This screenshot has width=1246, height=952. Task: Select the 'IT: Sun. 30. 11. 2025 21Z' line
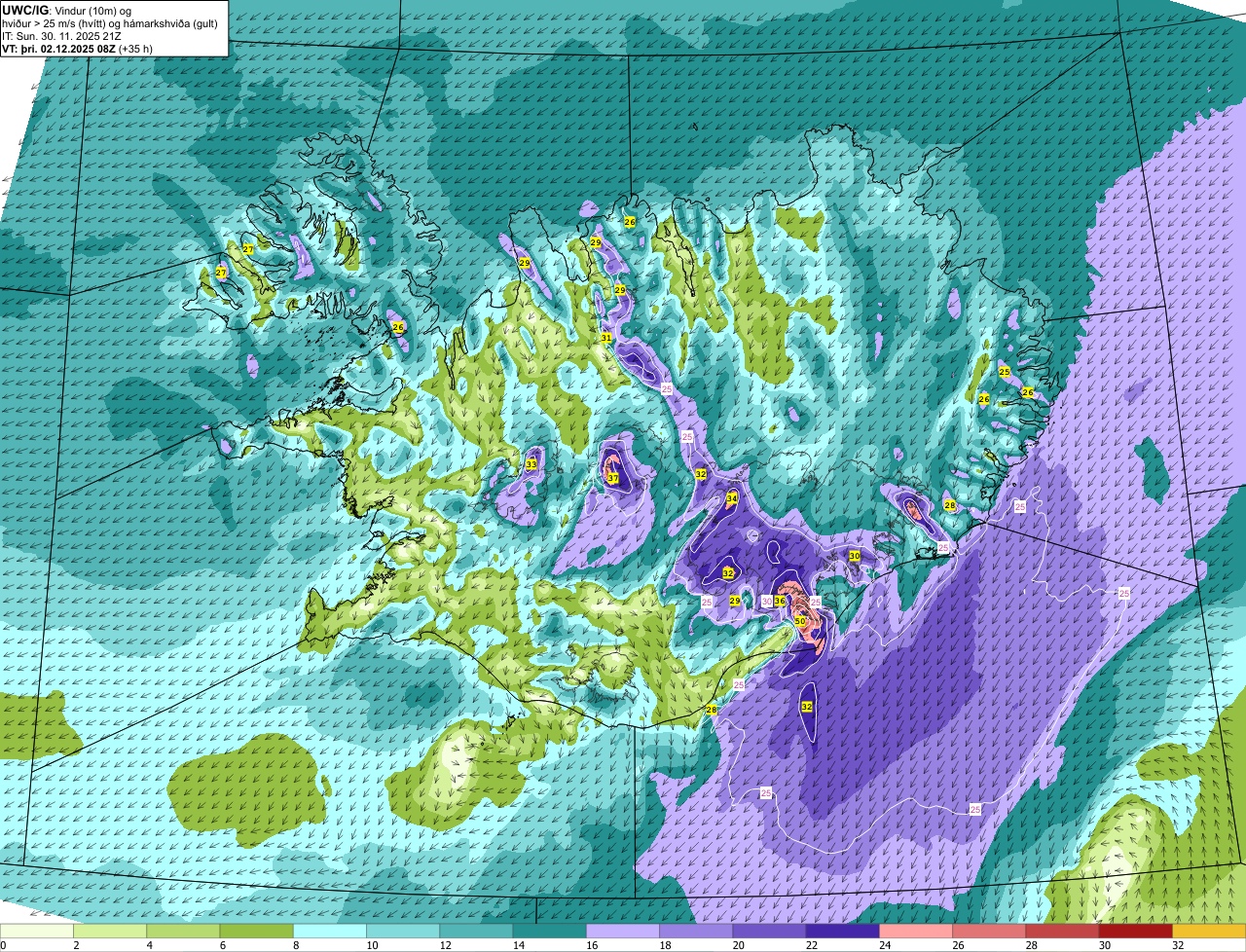pos(62,35)
